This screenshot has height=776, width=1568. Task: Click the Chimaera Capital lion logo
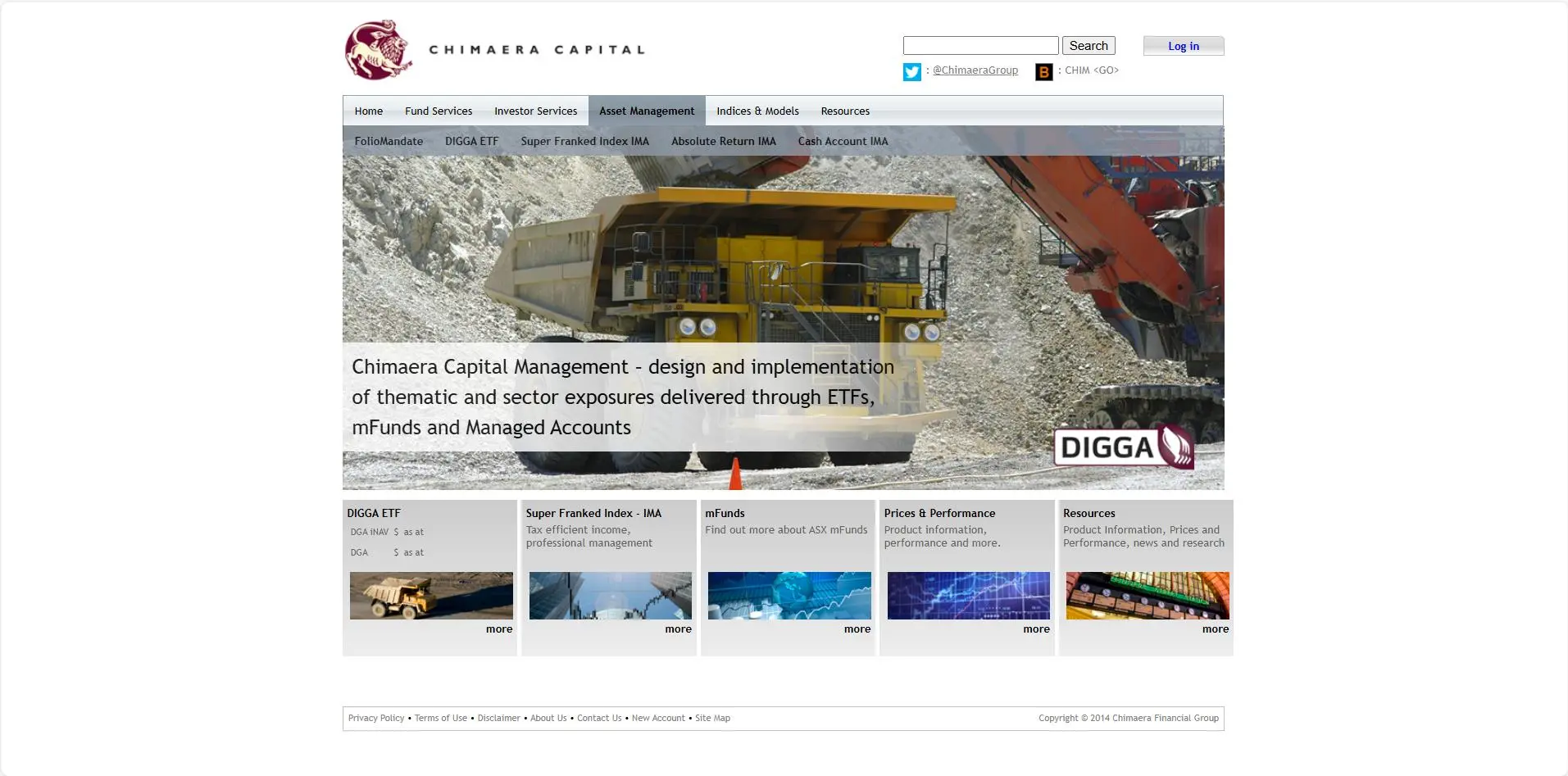[x=379, y=50]
